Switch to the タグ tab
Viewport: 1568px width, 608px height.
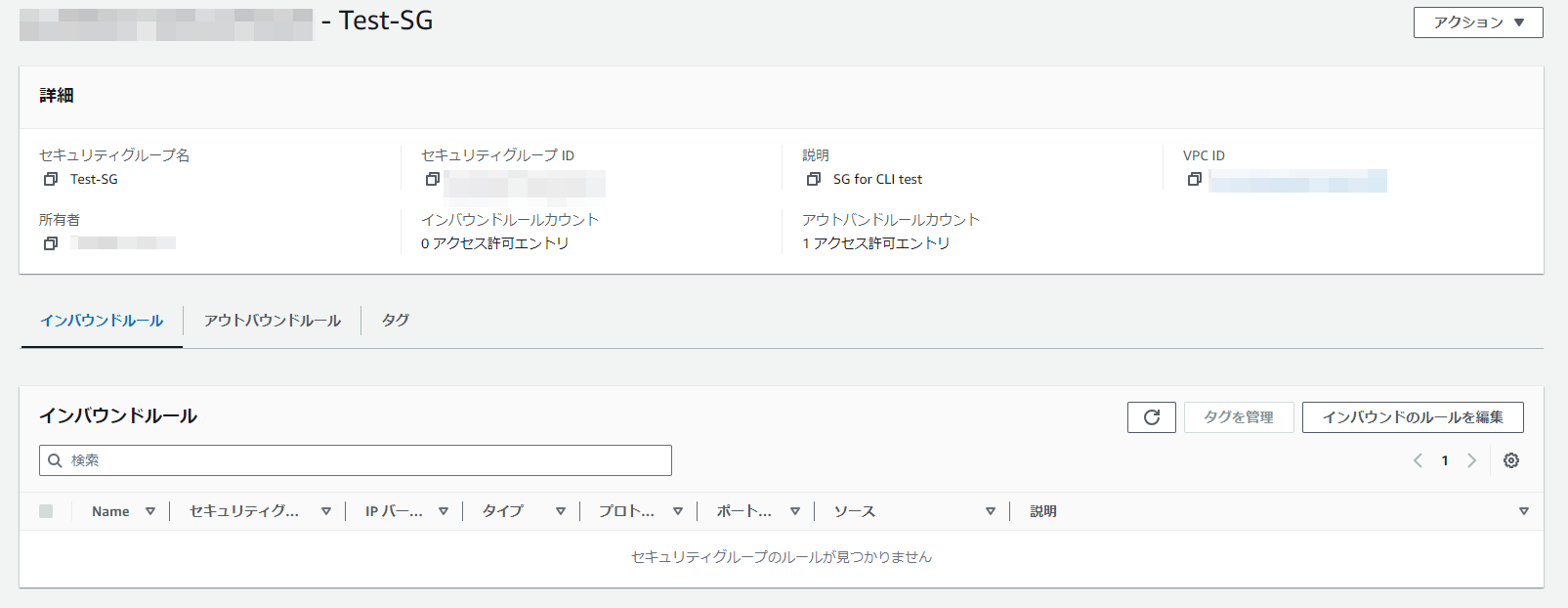396,321
